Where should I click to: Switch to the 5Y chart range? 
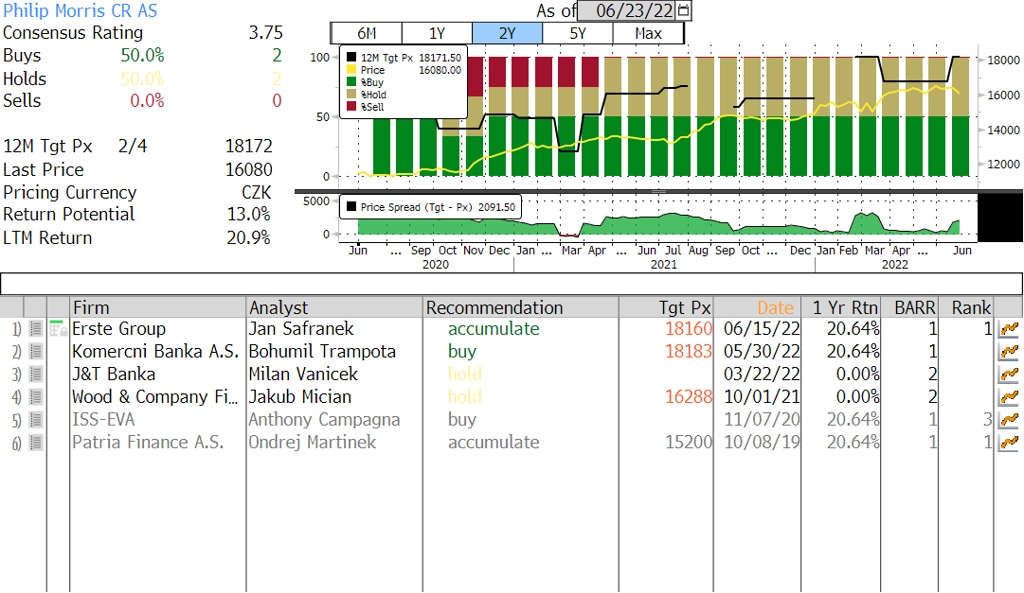[578, 33]
